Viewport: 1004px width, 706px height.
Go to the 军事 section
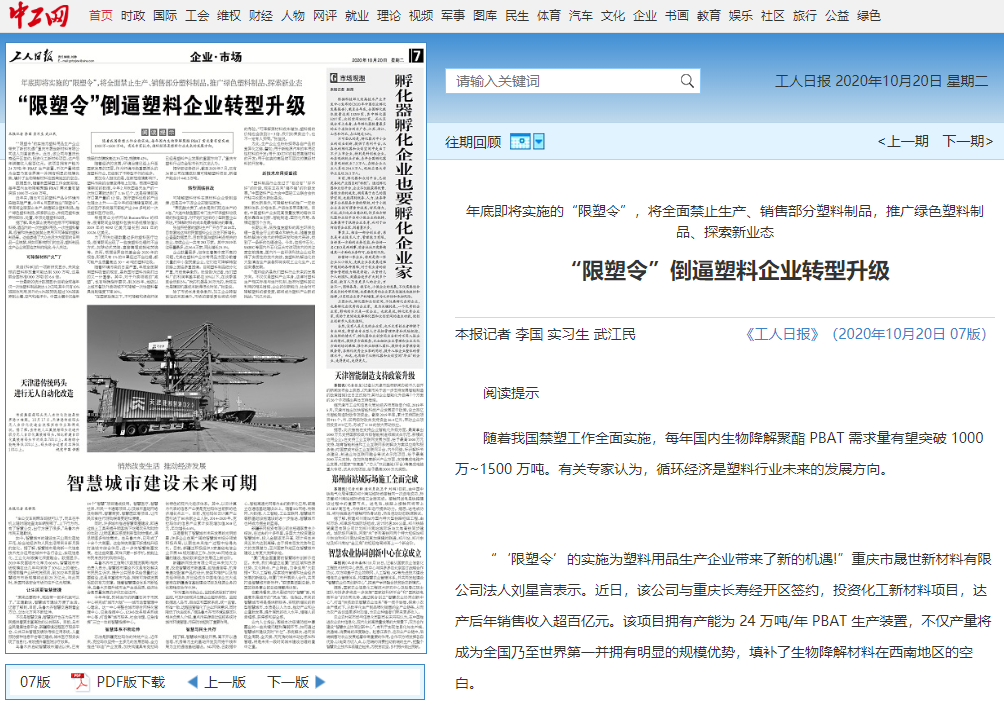coord(453,15)
